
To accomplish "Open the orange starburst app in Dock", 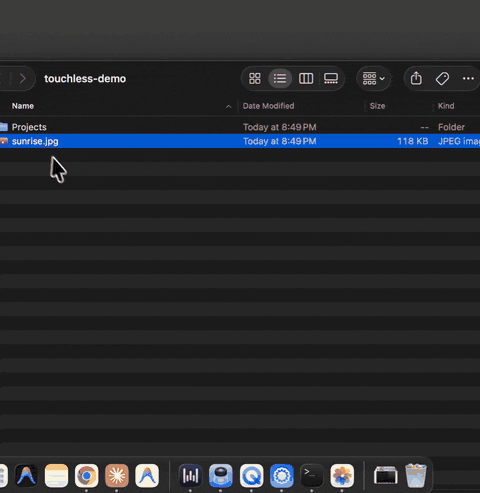I will pyautogui.click(x=117, y=475).
